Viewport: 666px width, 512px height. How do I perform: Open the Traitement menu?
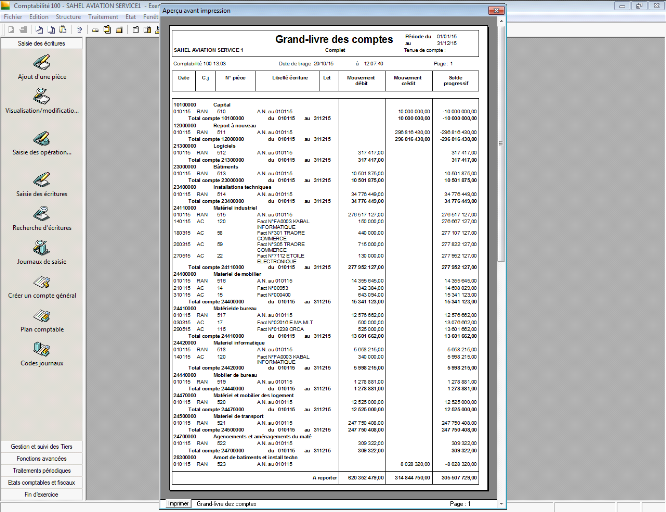click(x=103, y=17)
